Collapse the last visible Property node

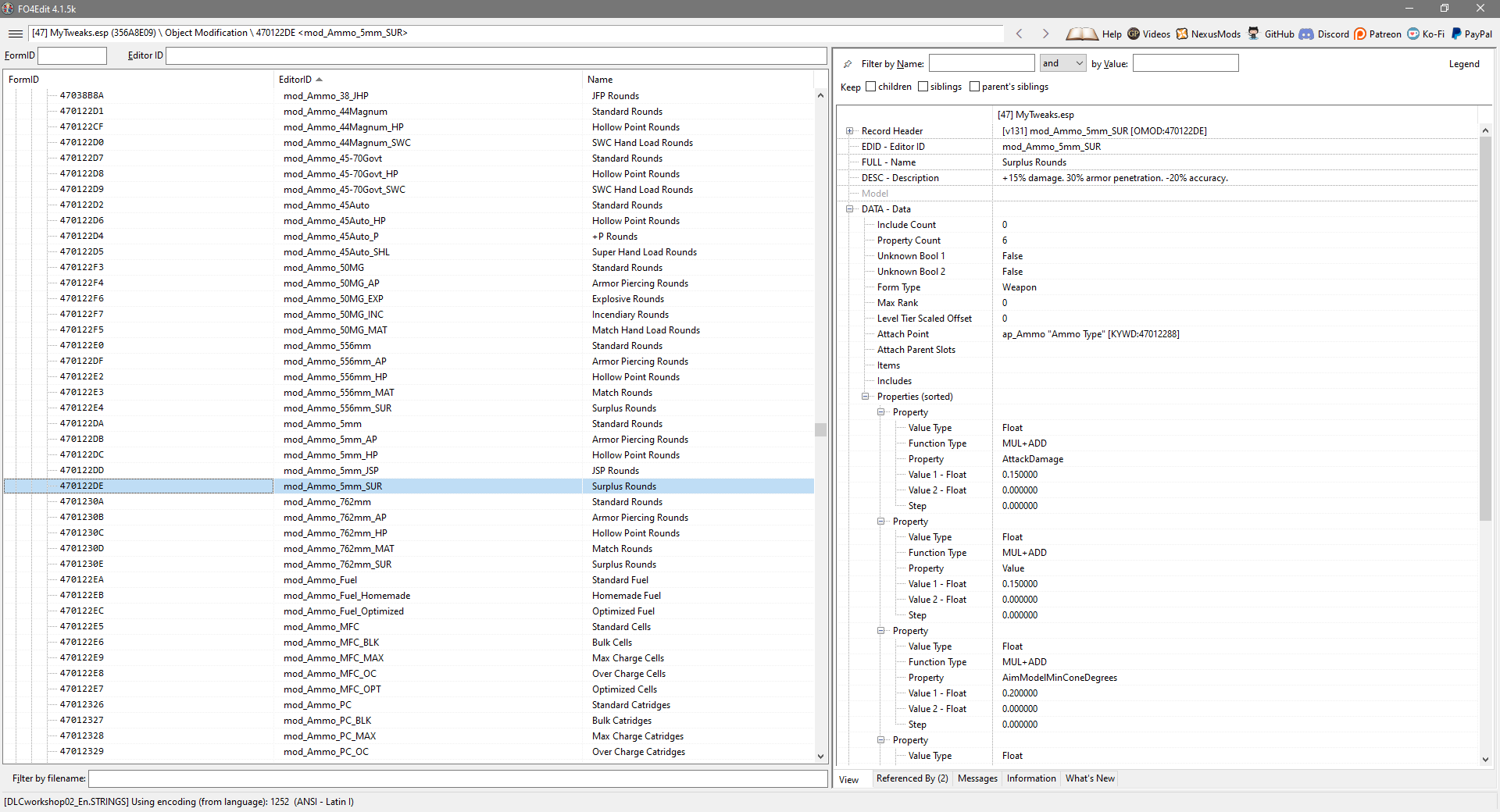(881, 740)
